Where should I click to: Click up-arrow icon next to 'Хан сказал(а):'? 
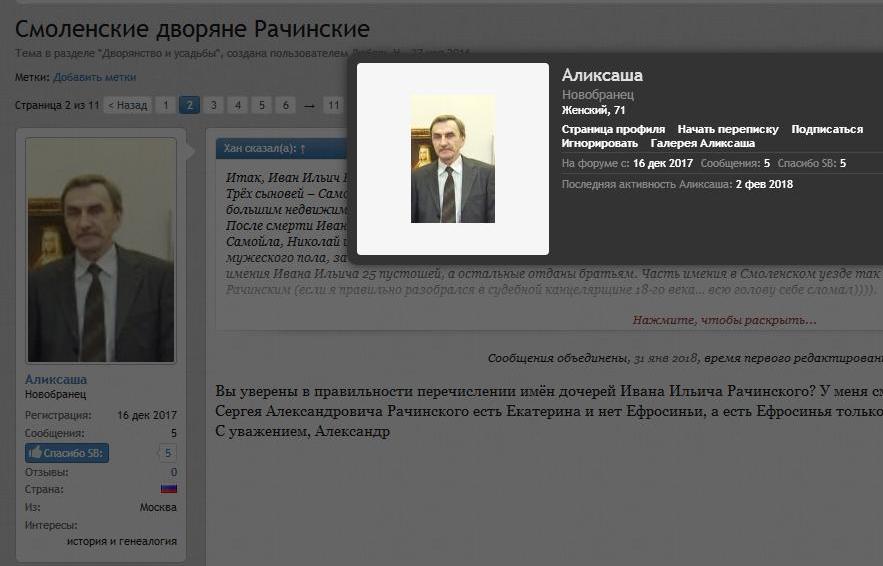coord(302,149)
